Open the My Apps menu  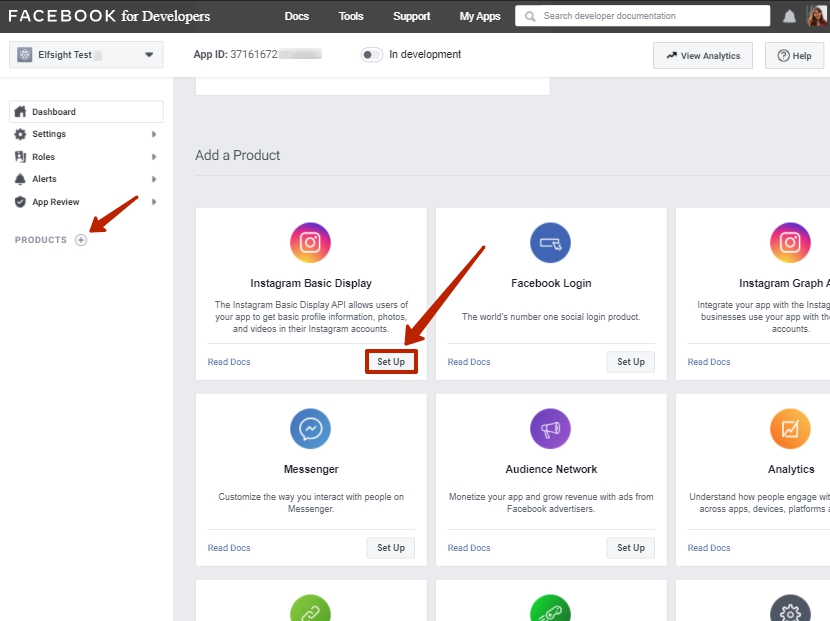[480, 17]
